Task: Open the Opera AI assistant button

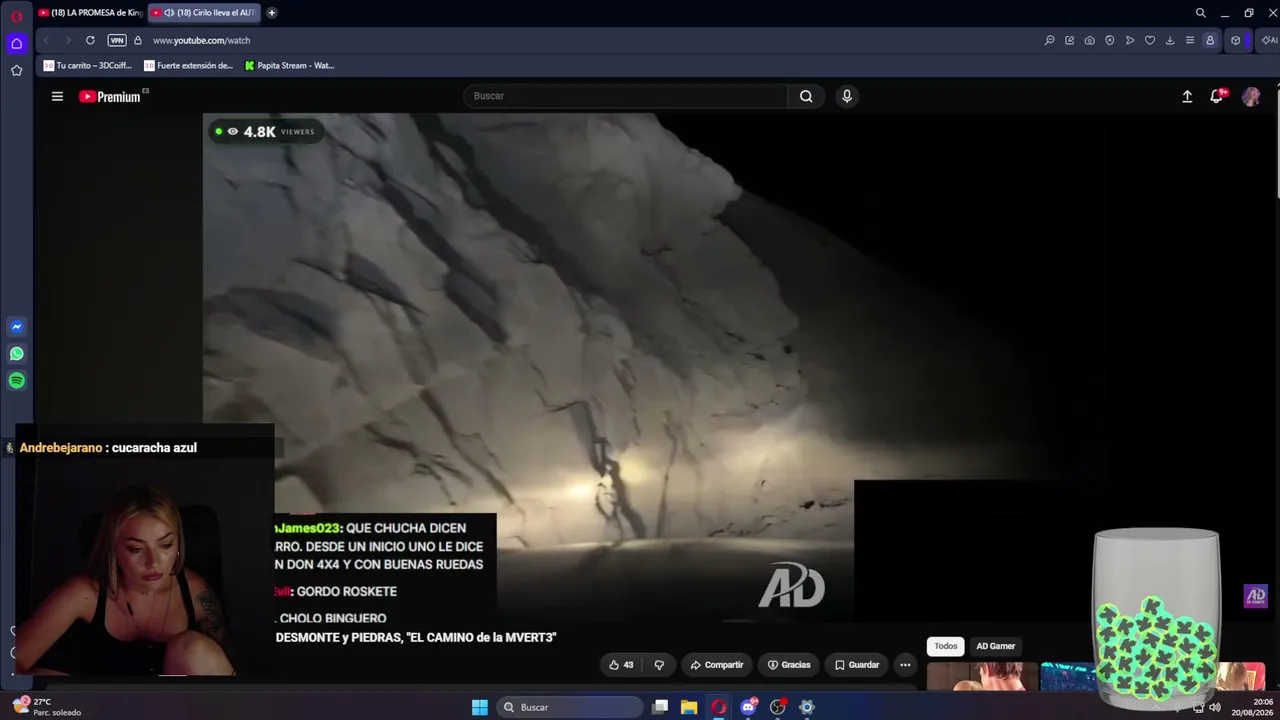Action: [x=1268, y=40]
